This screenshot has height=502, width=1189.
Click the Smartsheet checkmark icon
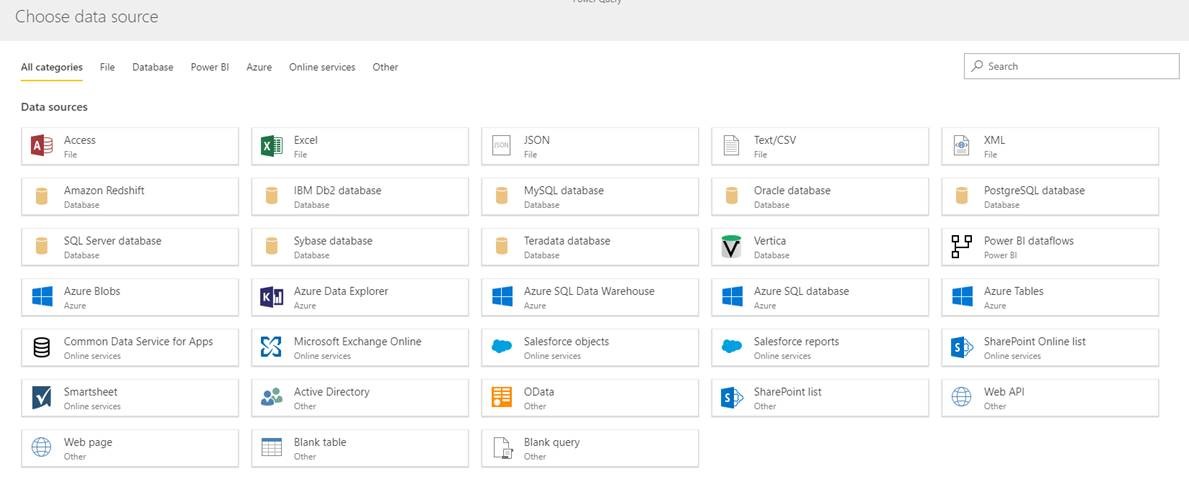tap(42, 397)
